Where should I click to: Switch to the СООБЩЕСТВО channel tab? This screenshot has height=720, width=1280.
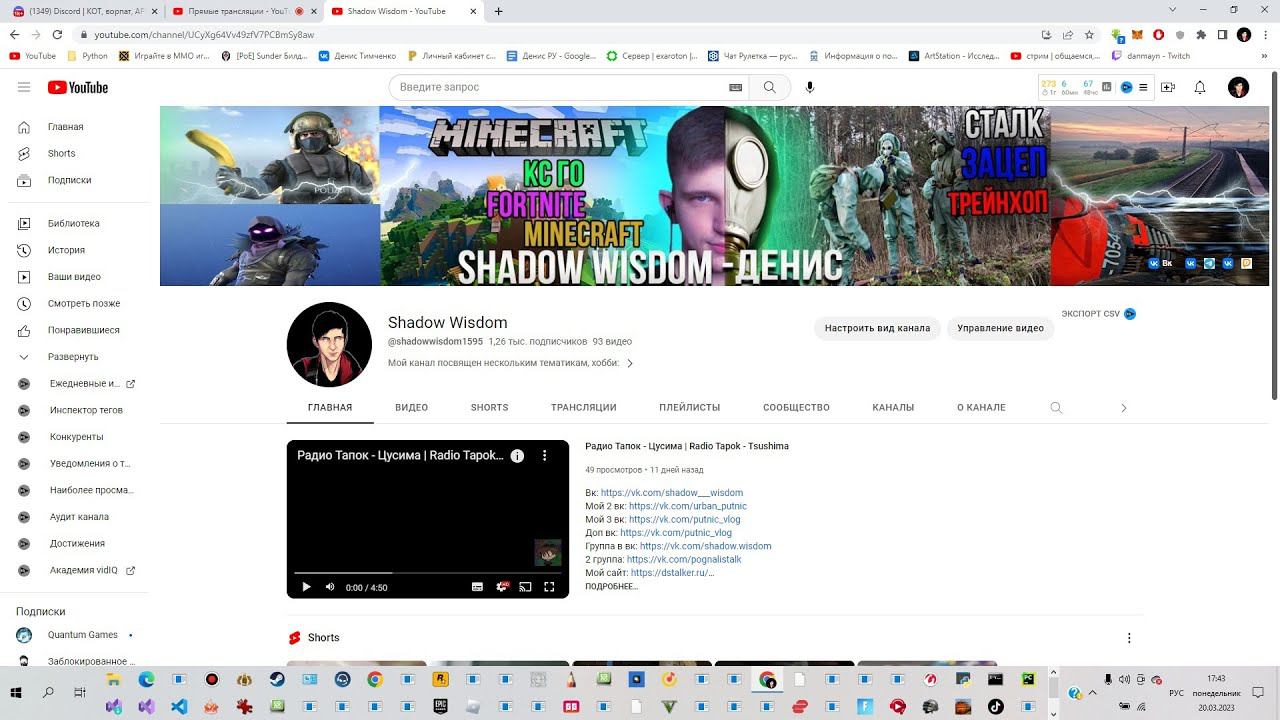(796, 407)
